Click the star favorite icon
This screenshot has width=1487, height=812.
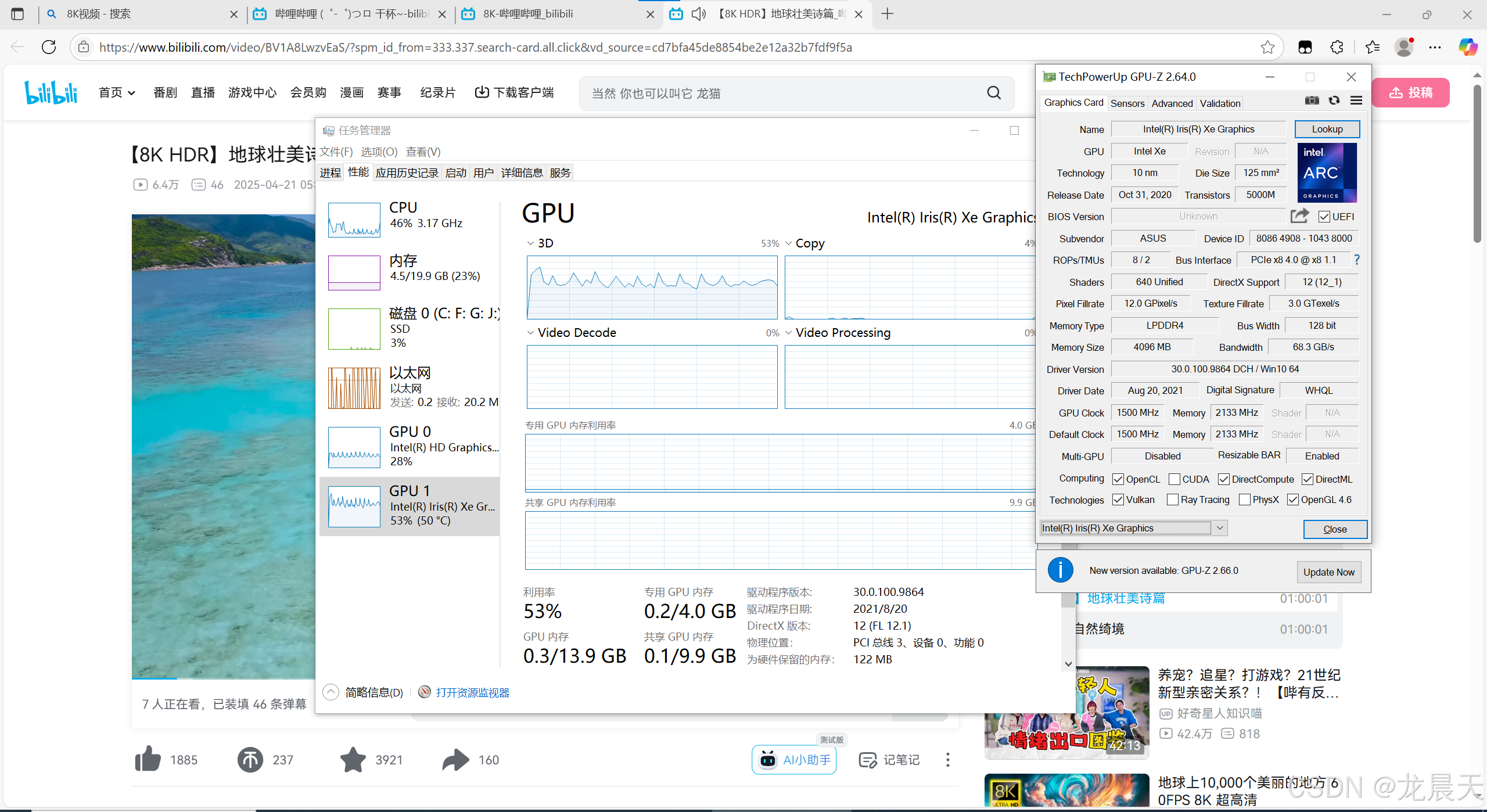[x=353, y=759]
